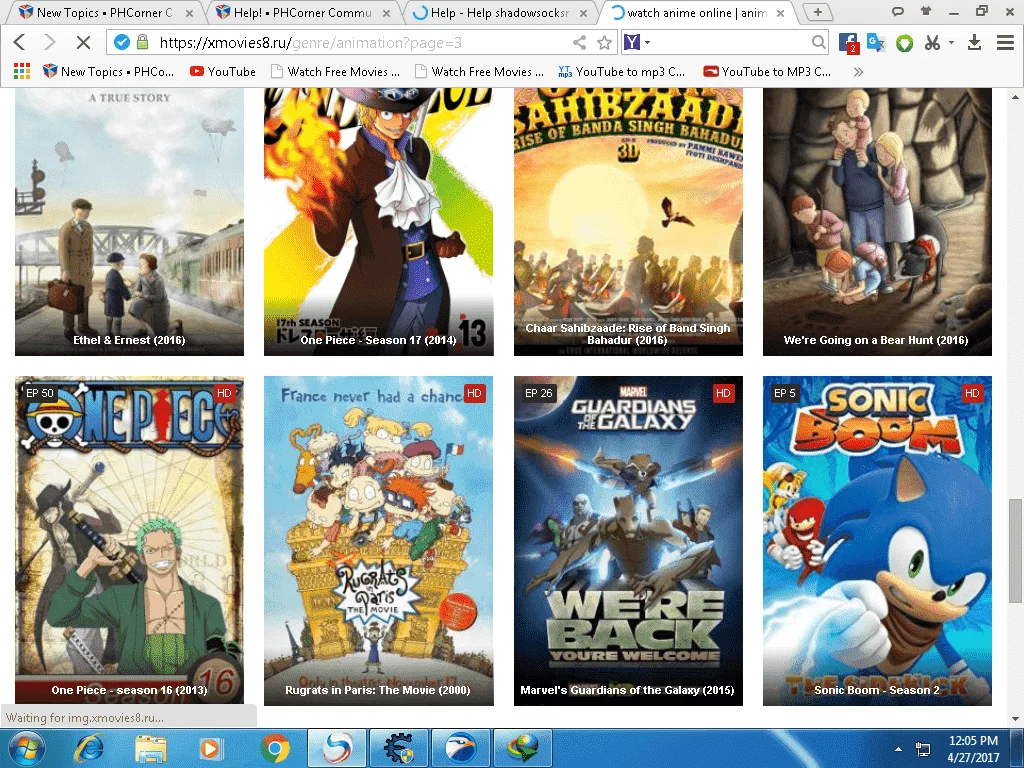Click the vertical scrollbar thumb
1024x768 pixels.
[x=1014, y=551]
